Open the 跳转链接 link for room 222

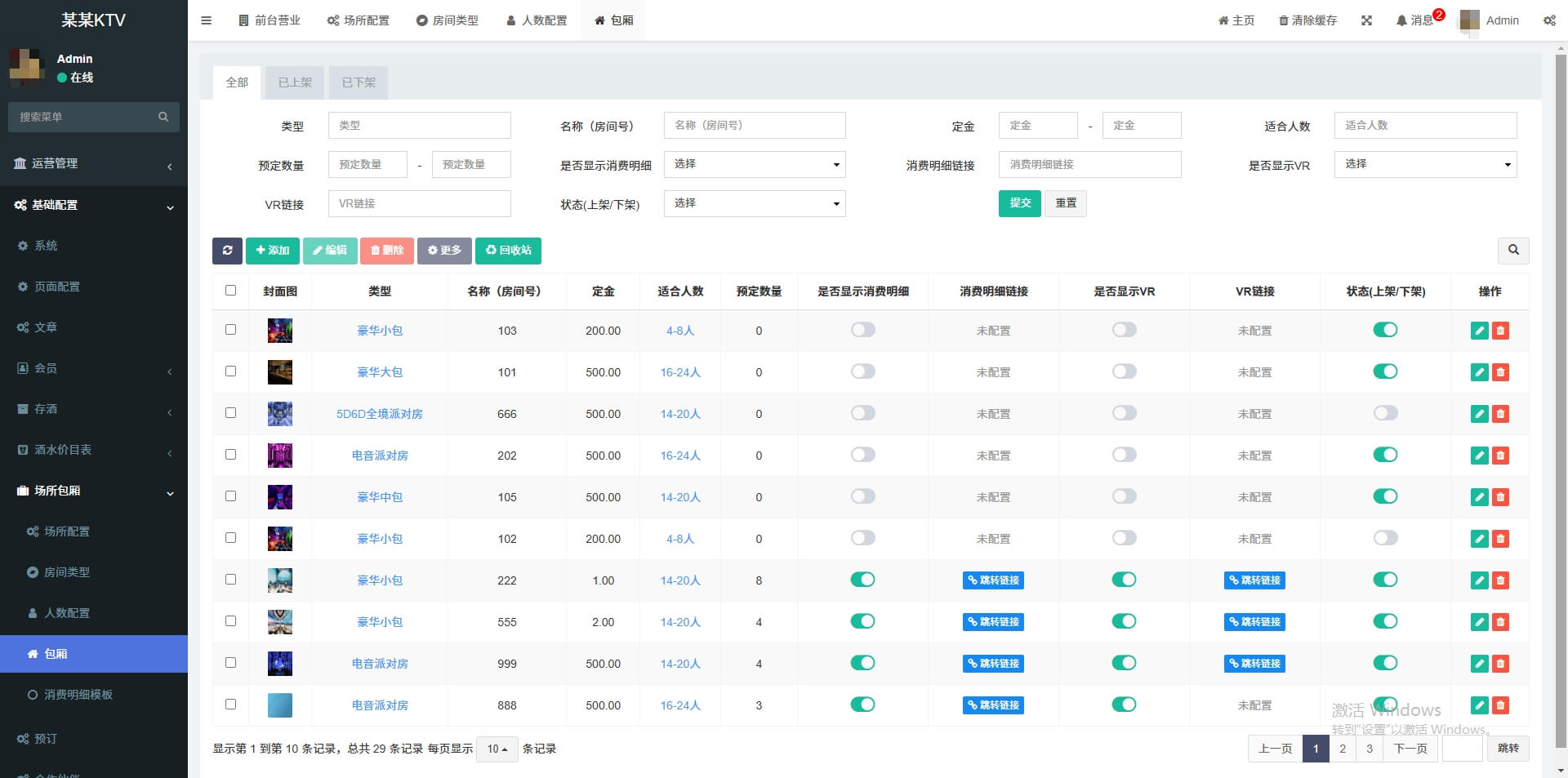[x=992, y=580]
